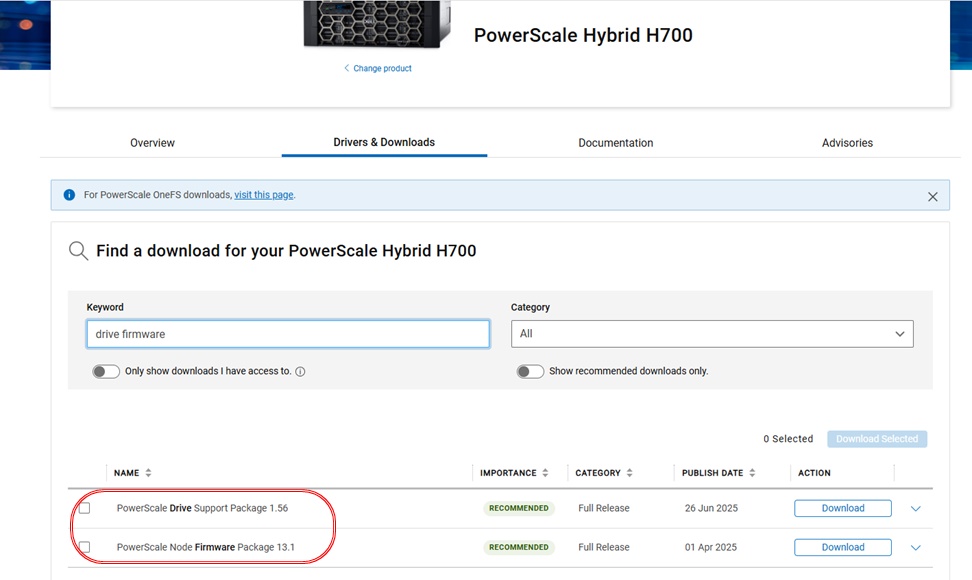This screenshot has width=972, height=580.
Task: Open the Documentation tab
Action: click(x=616, y=143)
